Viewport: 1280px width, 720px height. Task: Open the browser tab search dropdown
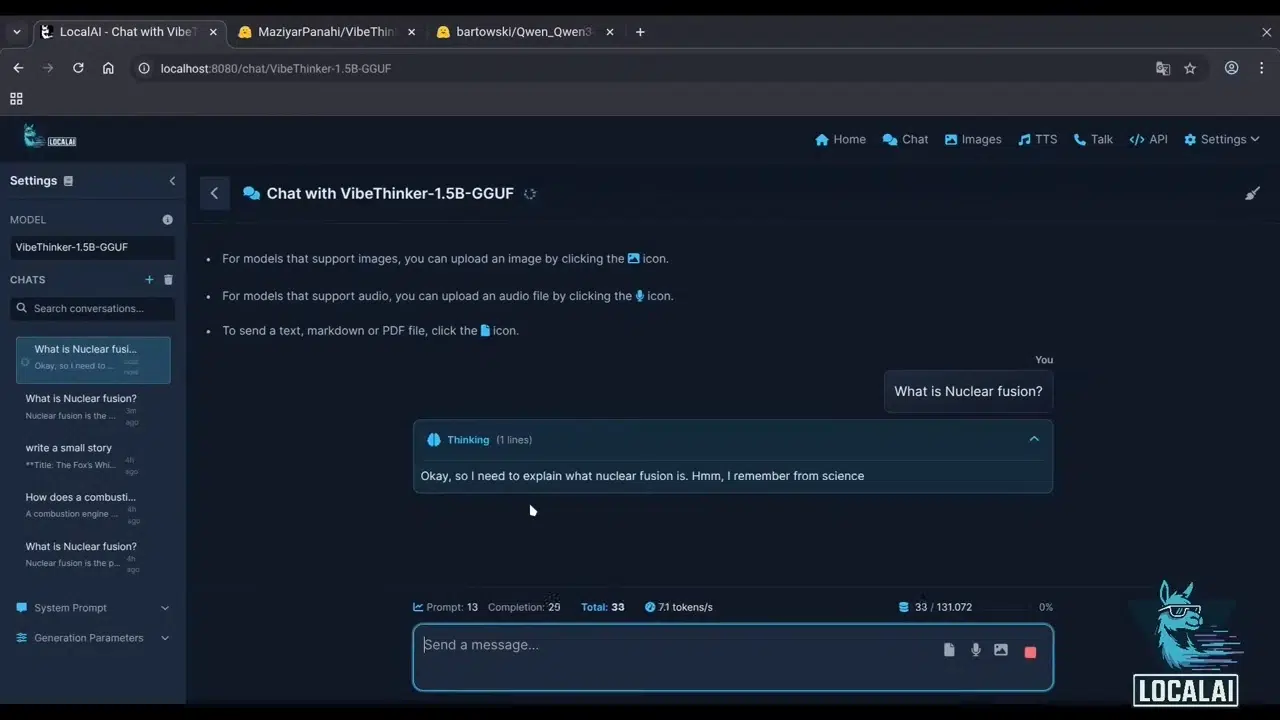(16, 32)
